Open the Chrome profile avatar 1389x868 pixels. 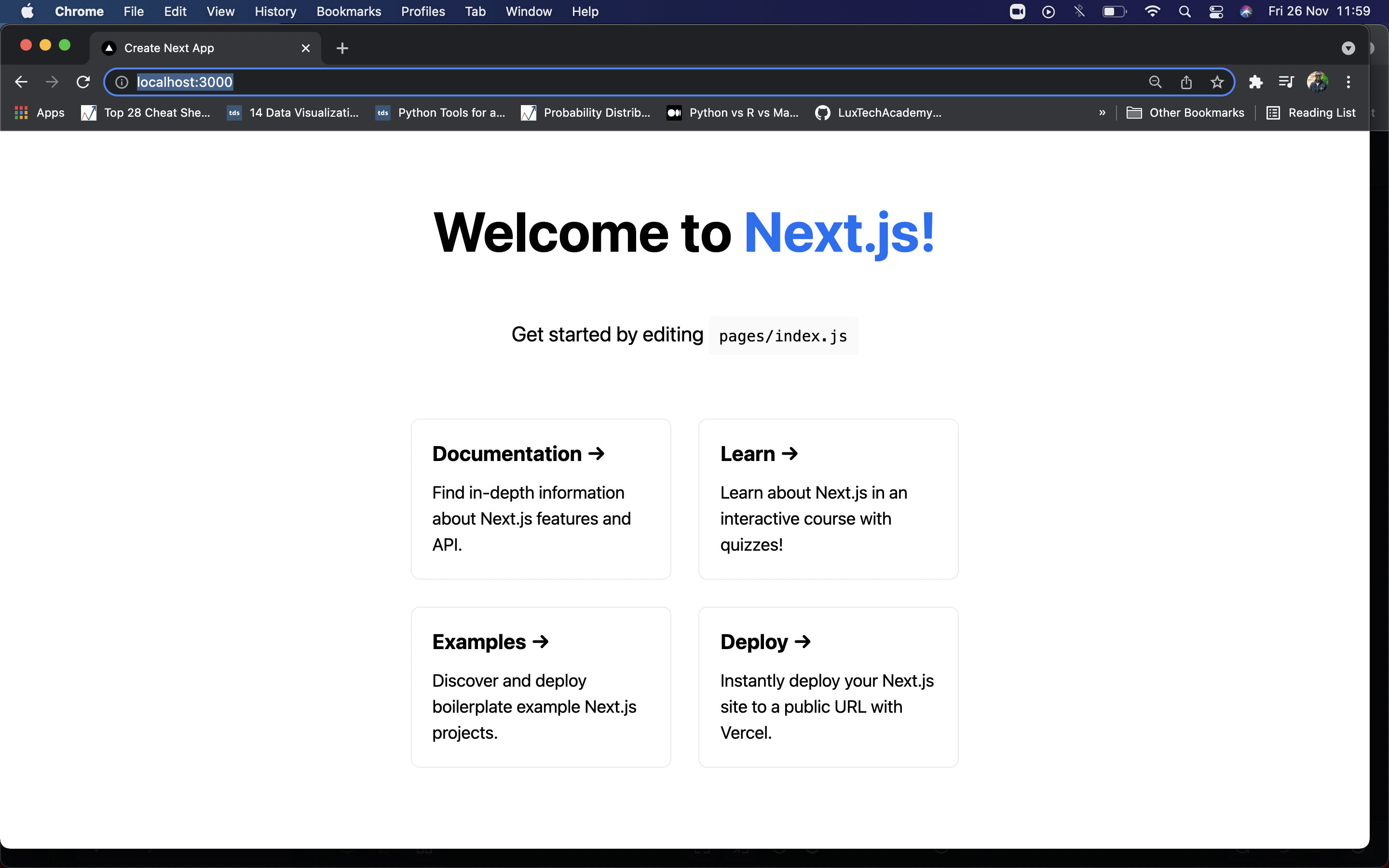1317,82
